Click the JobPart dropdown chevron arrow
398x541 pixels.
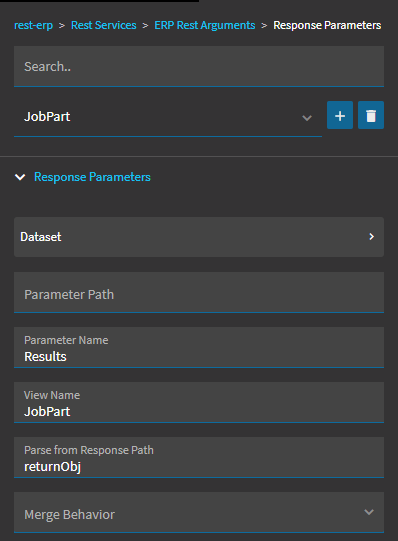tap(307, 118)
